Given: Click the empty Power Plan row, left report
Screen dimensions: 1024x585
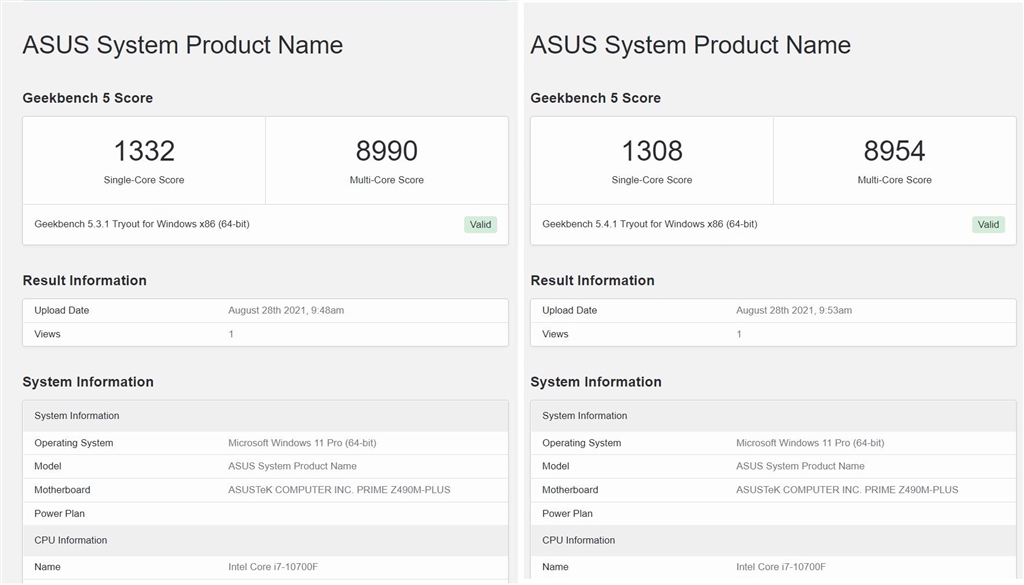Looking at the screenshot, I should pyautogui.click(x=265, y=514).
